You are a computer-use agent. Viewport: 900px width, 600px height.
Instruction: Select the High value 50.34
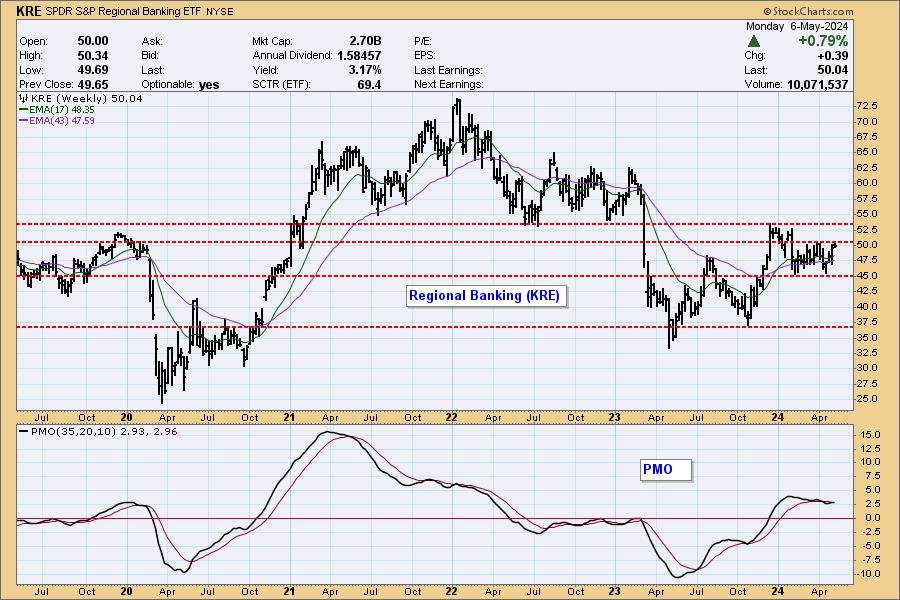coord(93,56)
